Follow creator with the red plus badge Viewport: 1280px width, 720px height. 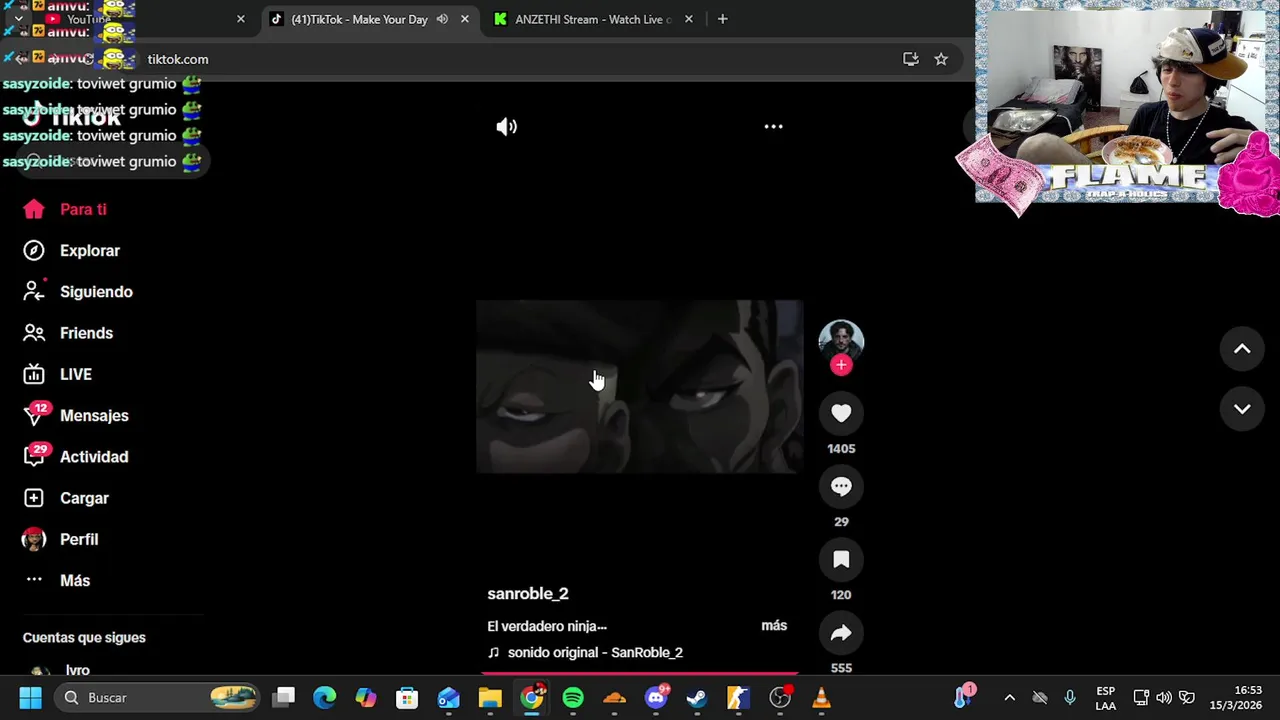[841, 365]
